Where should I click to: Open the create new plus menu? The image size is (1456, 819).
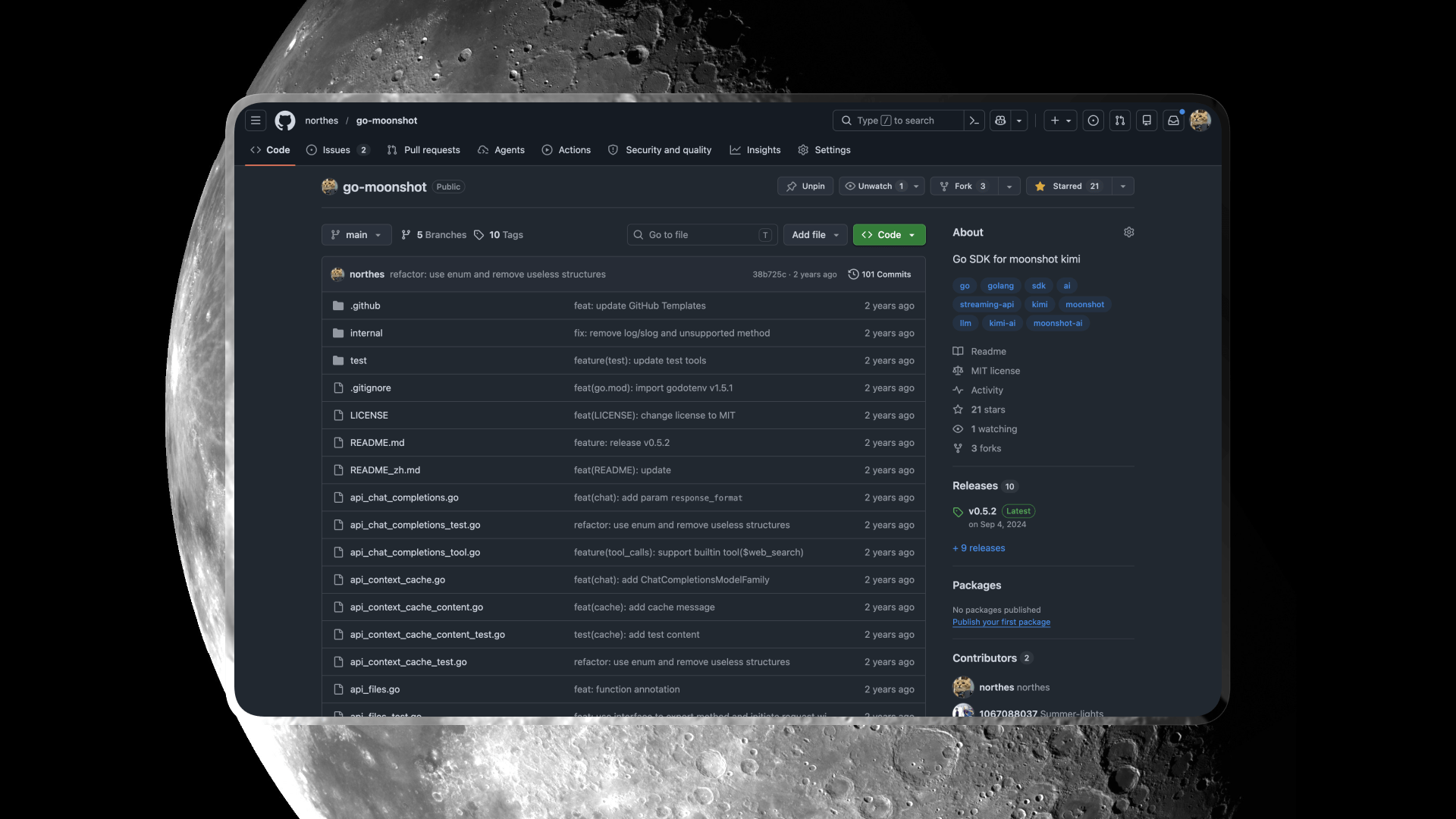1060,121
